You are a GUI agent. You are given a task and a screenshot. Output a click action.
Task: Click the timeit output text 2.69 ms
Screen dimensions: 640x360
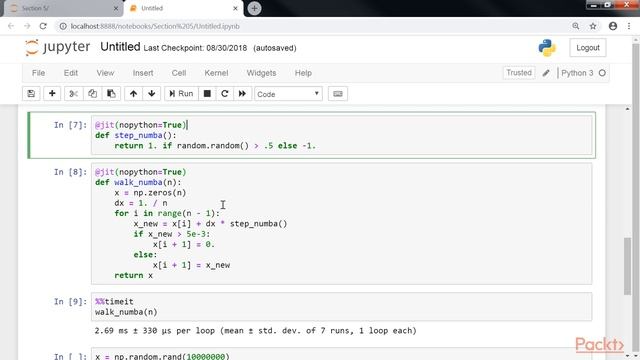click(255, 331)
